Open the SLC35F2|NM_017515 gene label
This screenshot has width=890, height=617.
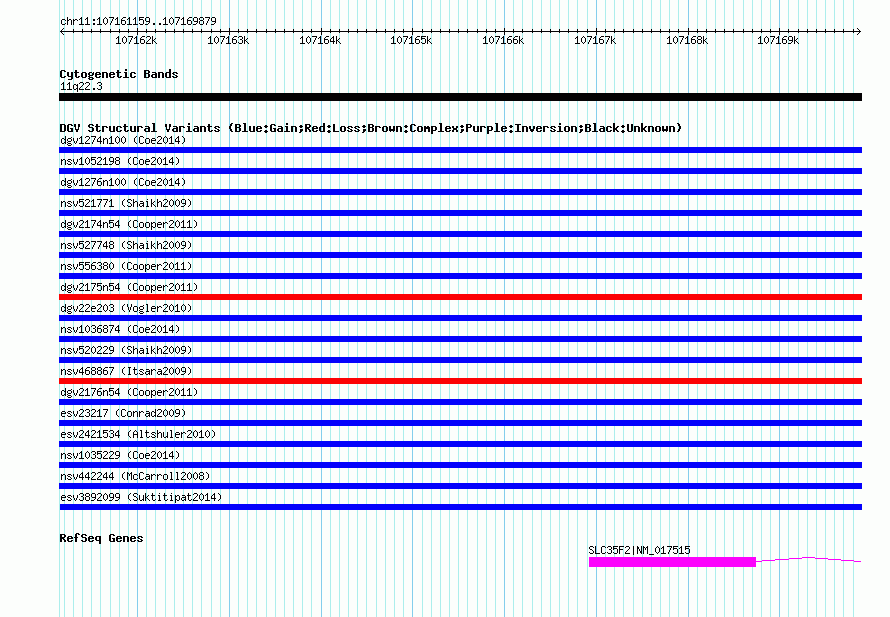(639, 550)
